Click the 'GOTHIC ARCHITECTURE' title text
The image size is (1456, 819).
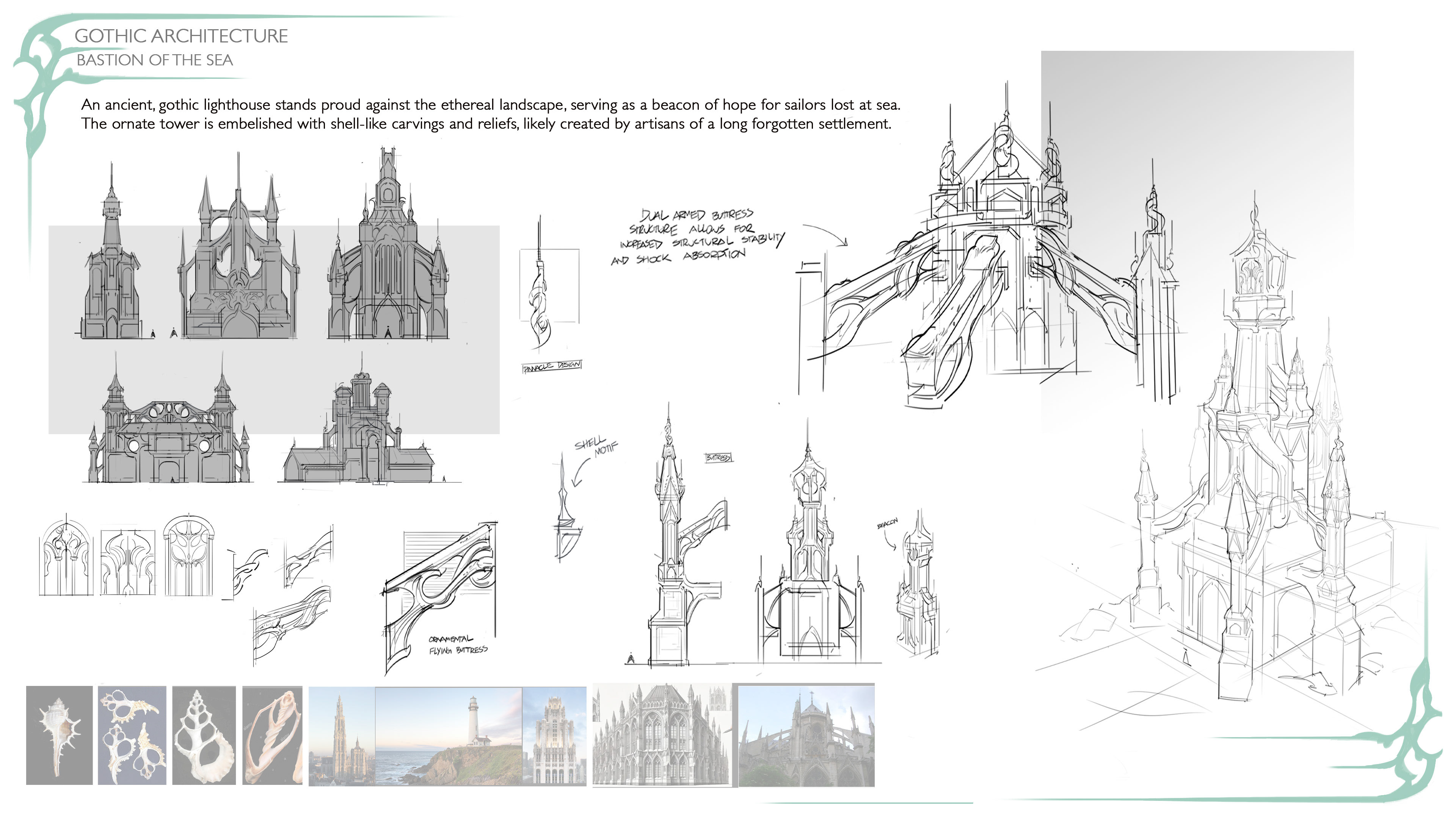point(181,36)
